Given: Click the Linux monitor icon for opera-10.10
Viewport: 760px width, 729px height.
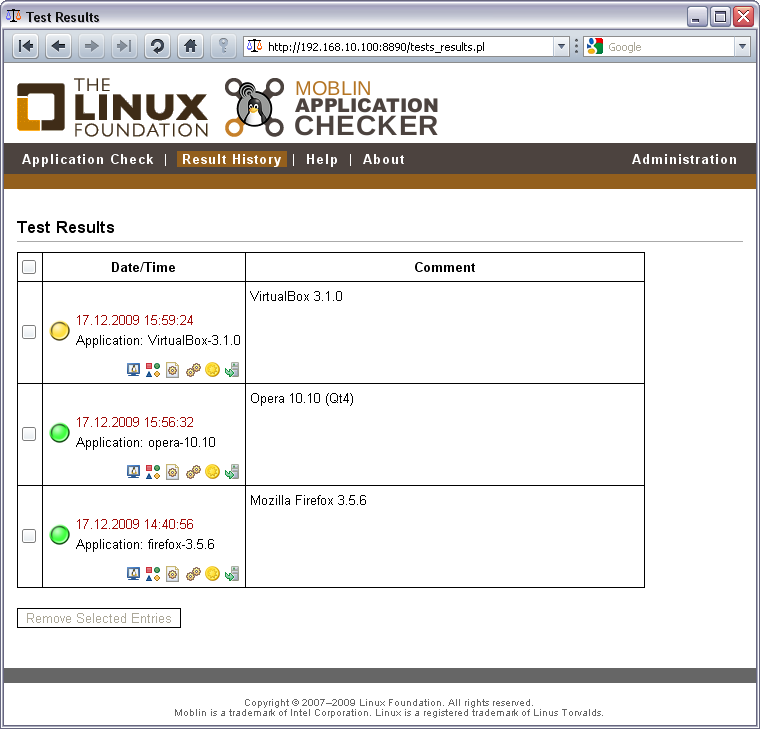Looking at the screenshot, I should [133, 472].
